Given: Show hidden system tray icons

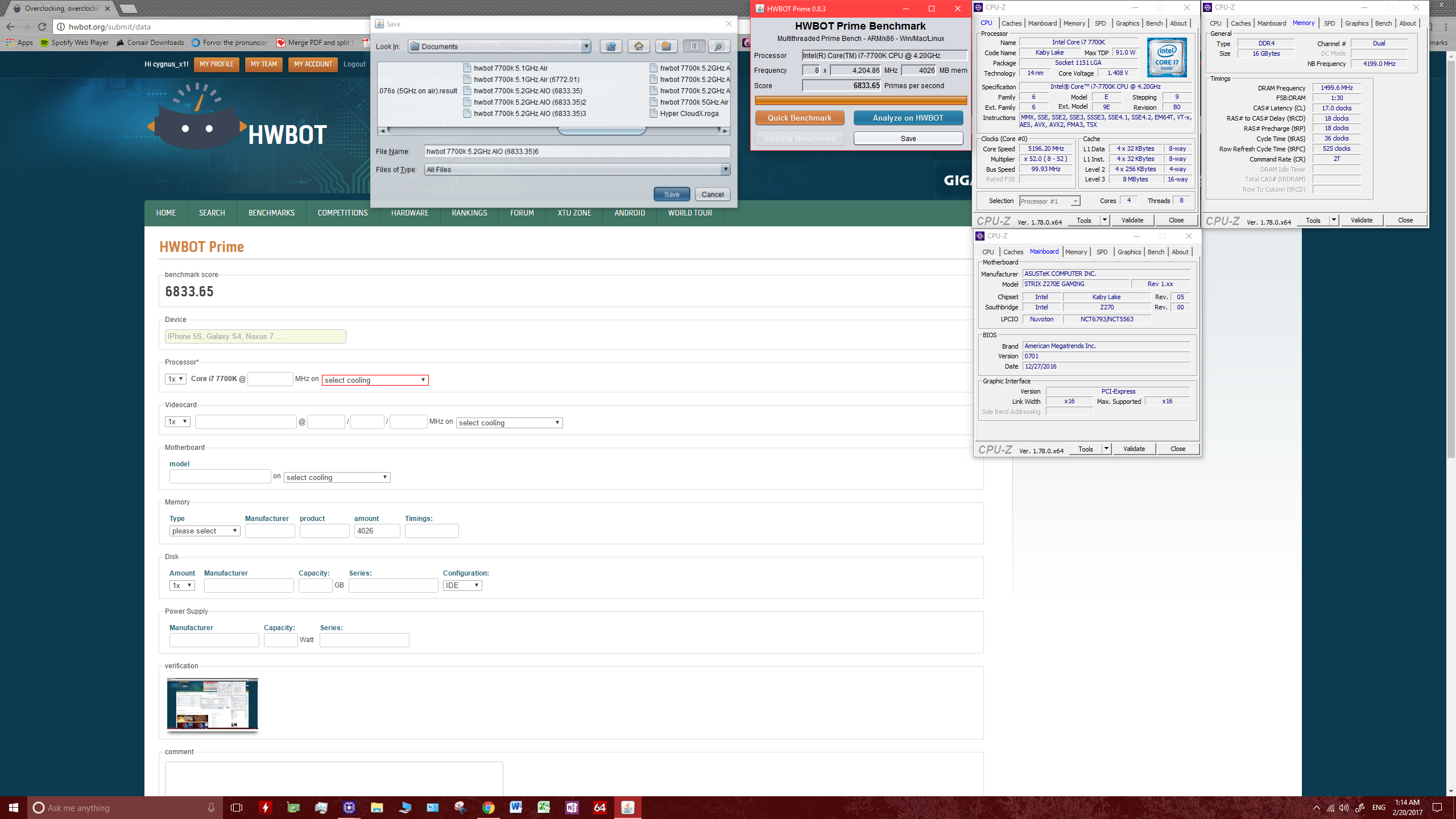Looking at the screenshot, I should click(x=1316, y=808).
